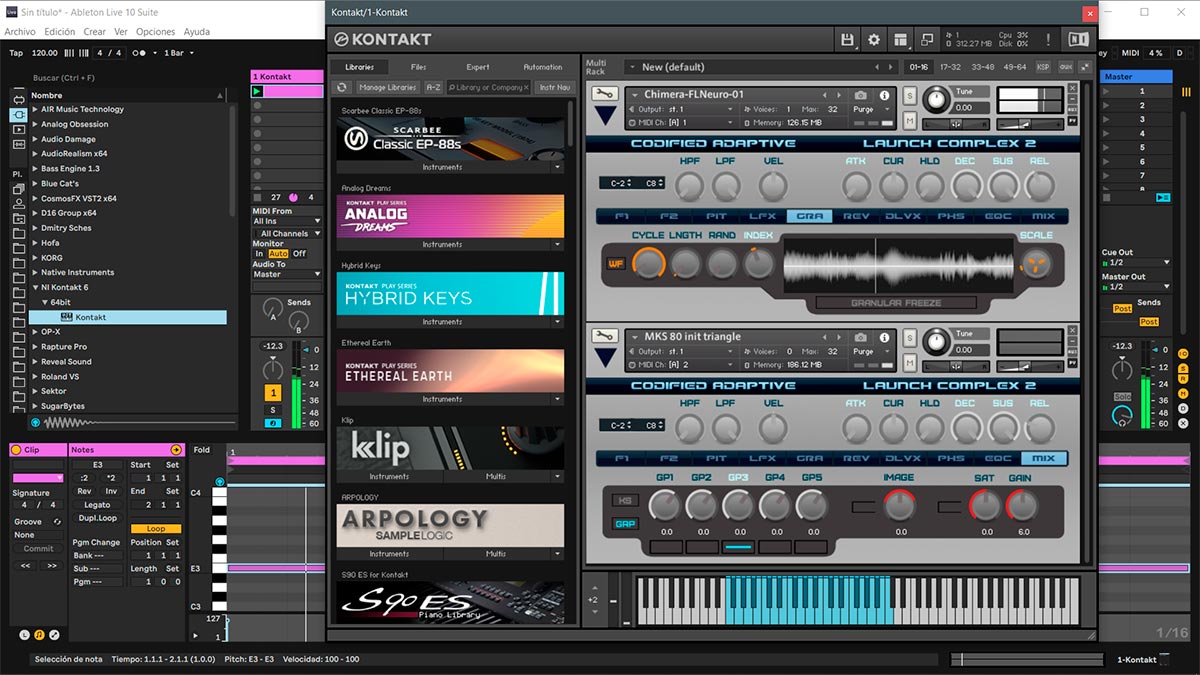Click the Ableton clip stop button under slots
The image size is (1200, 675).
[257, 197]
